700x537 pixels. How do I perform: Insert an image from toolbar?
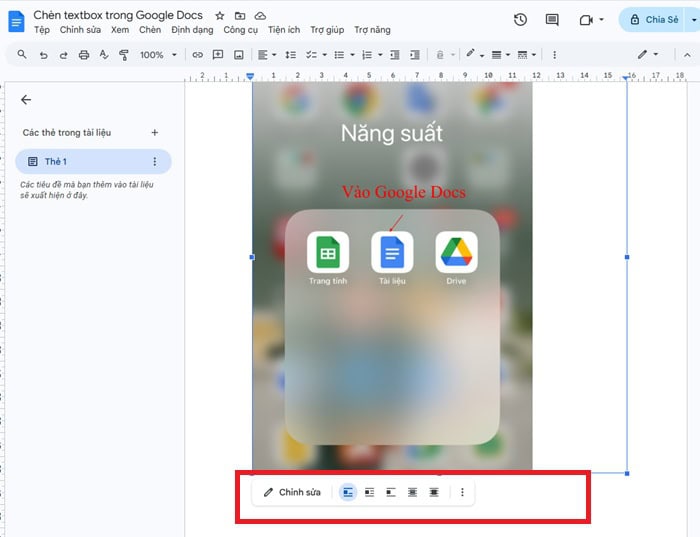tap(239, 55)
